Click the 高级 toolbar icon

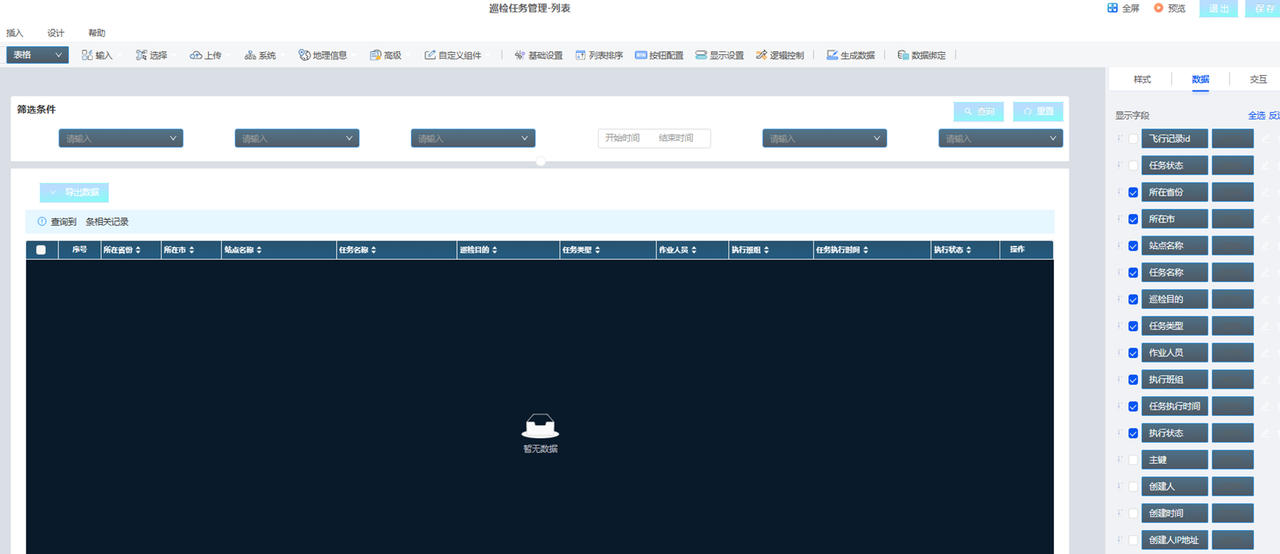[x=375, y=55]
